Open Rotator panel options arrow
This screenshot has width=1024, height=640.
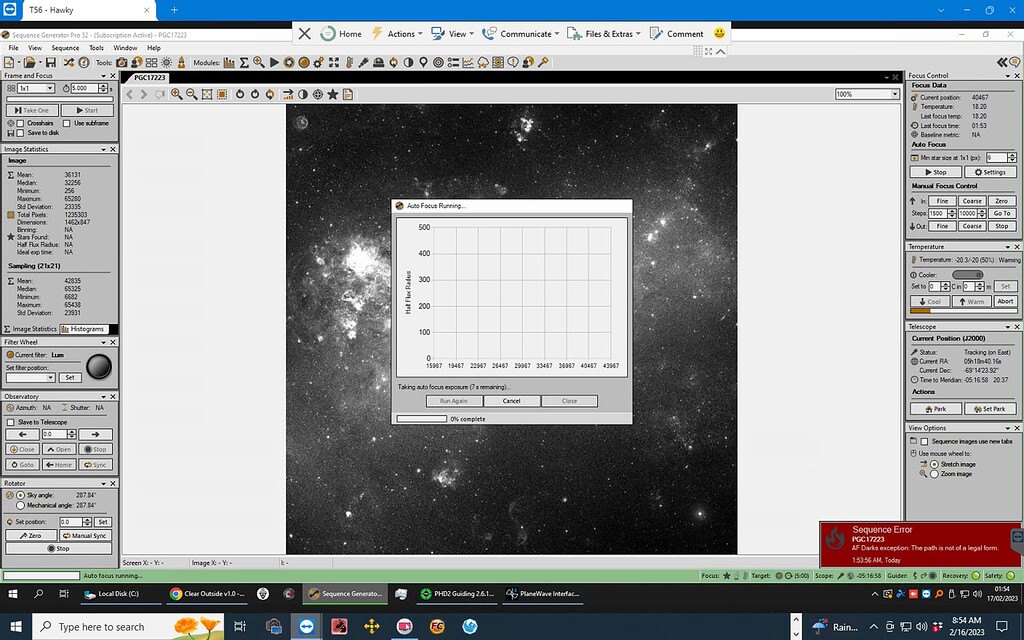pos(103,484)
